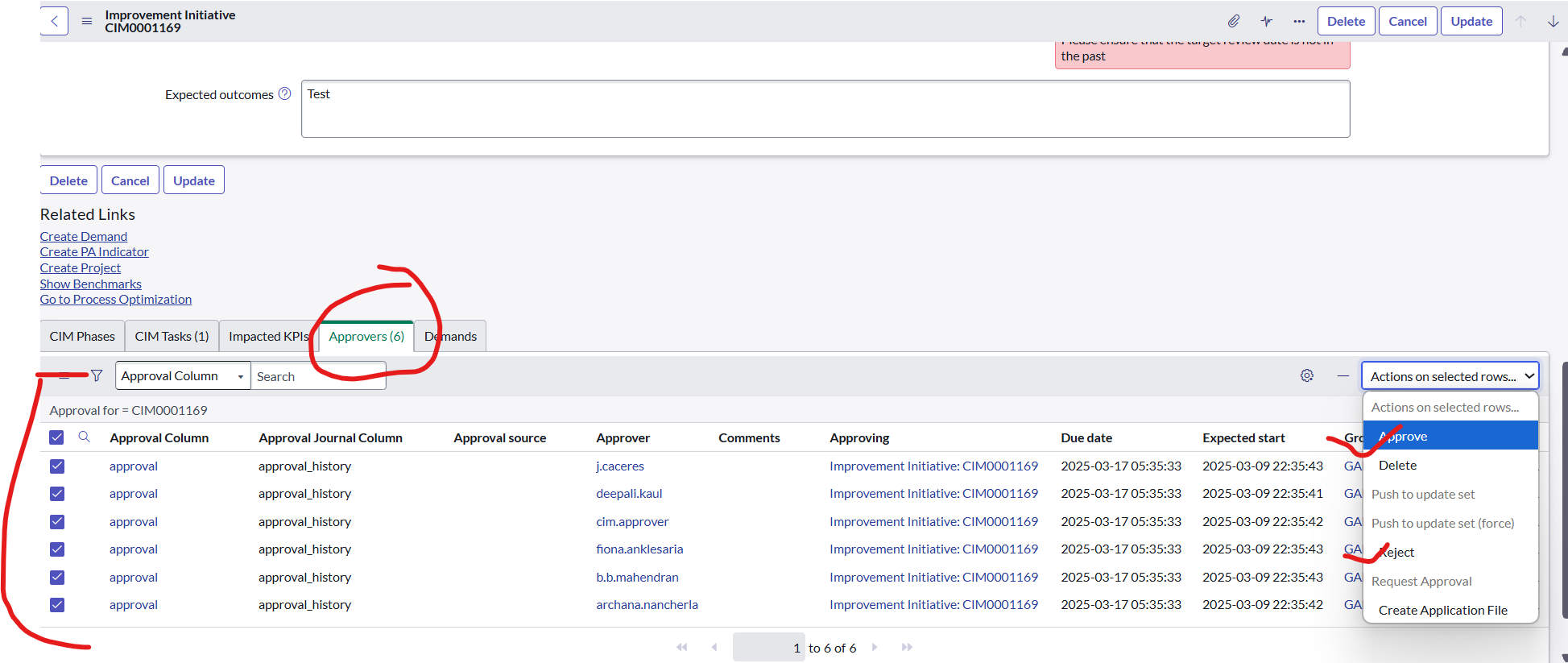The image size is (1568, 663).
Task: Show help for Expected outcomes field
Action: pyautogui.click(x=284, y=93)
